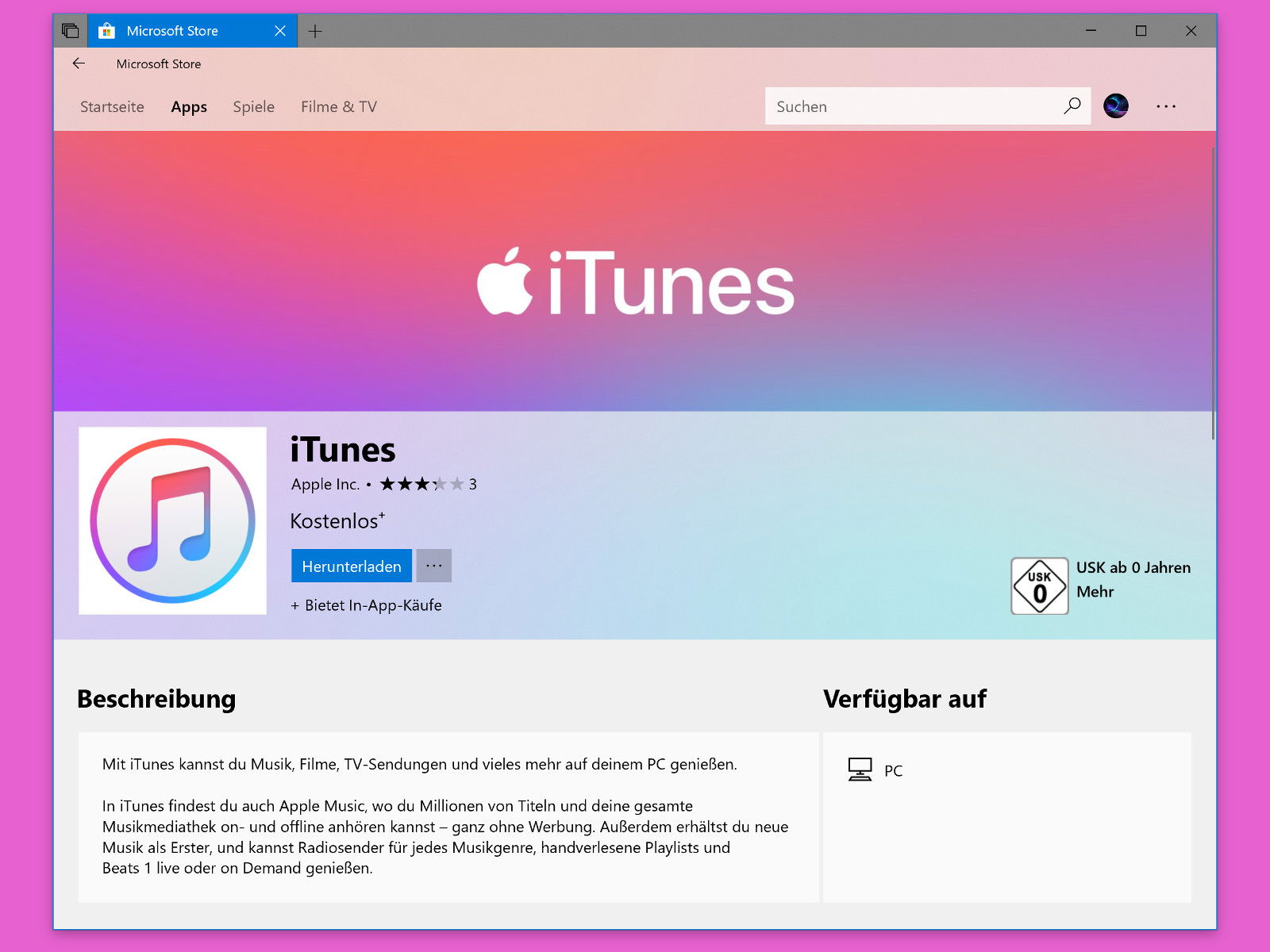The width and height of the screenshot is (1270, 952).
Task: Open the user account avatar
Action: coord(1116,106)
